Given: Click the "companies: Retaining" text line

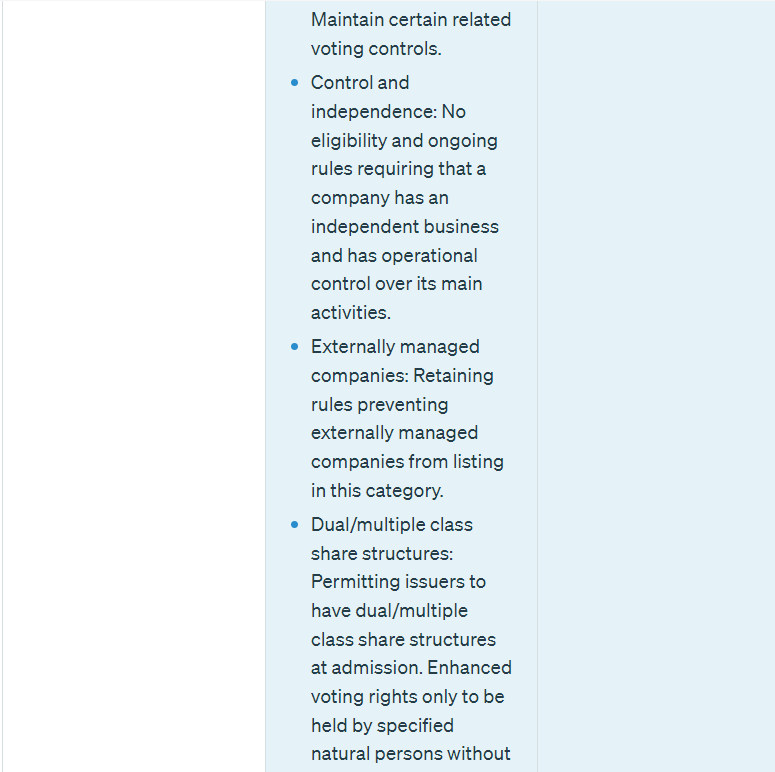Looking at the screenshot, I should pos(402,376).
